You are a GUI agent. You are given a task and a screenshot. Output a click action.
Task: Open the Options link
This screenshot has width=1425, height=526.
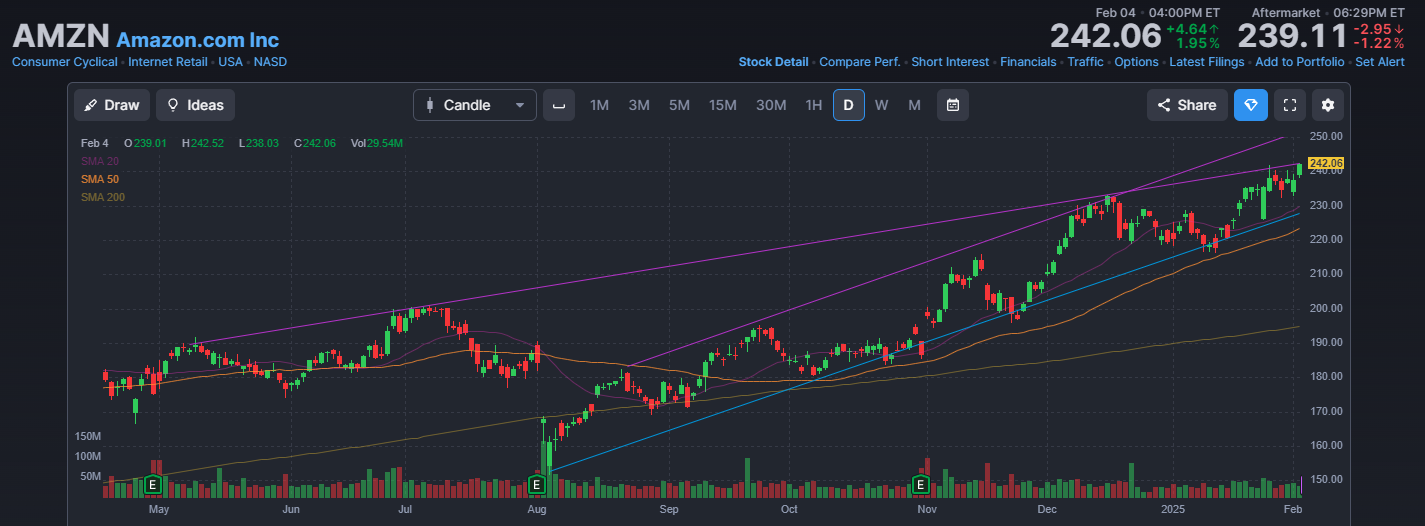click(1136, 62)
